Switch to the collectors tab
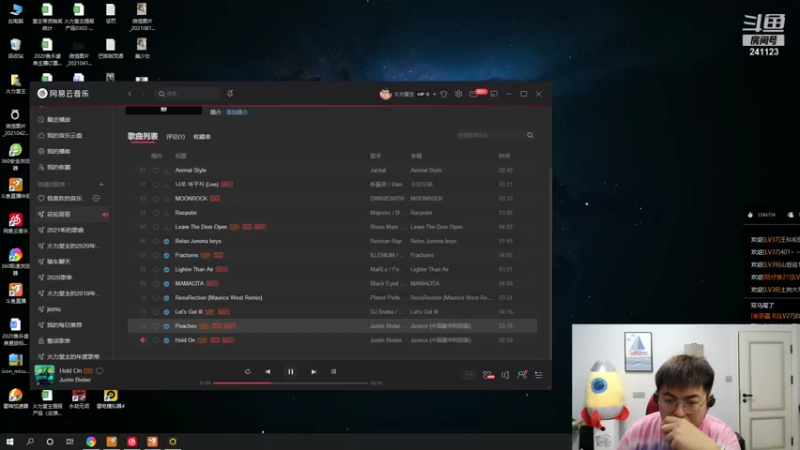This screenshot has width=800, height=450. click(x=202, y=137)
